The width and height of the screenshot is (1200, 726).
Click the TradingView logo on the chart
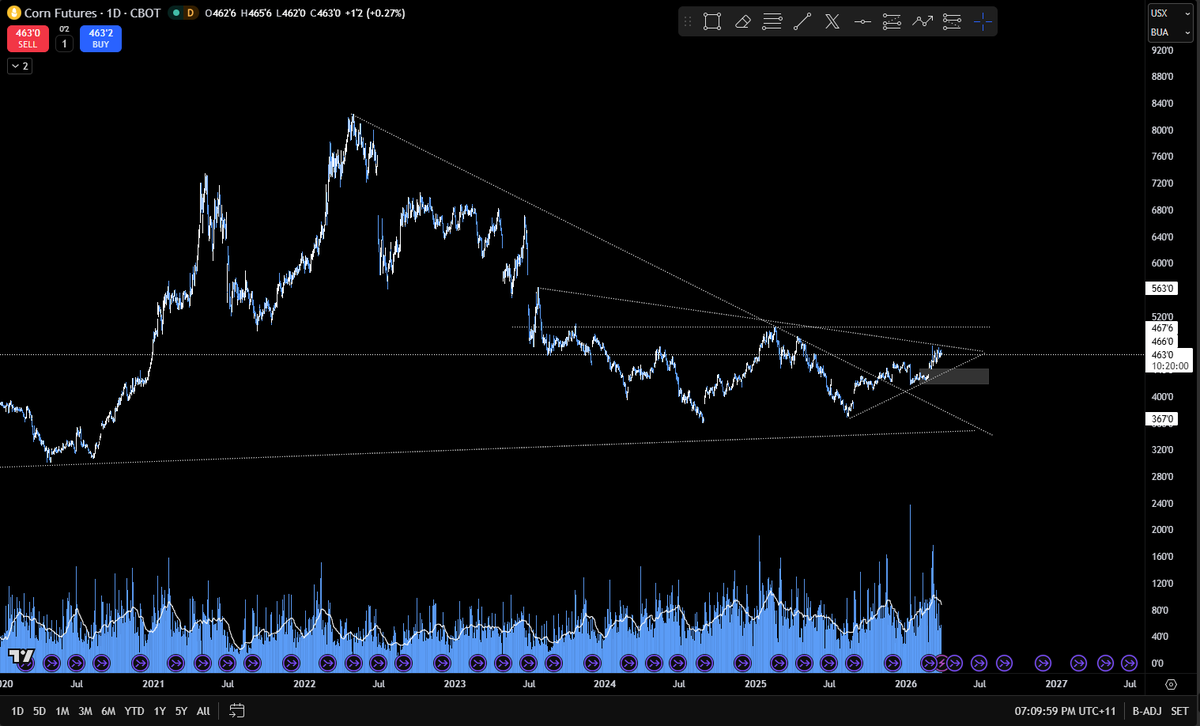click(20, 656)
